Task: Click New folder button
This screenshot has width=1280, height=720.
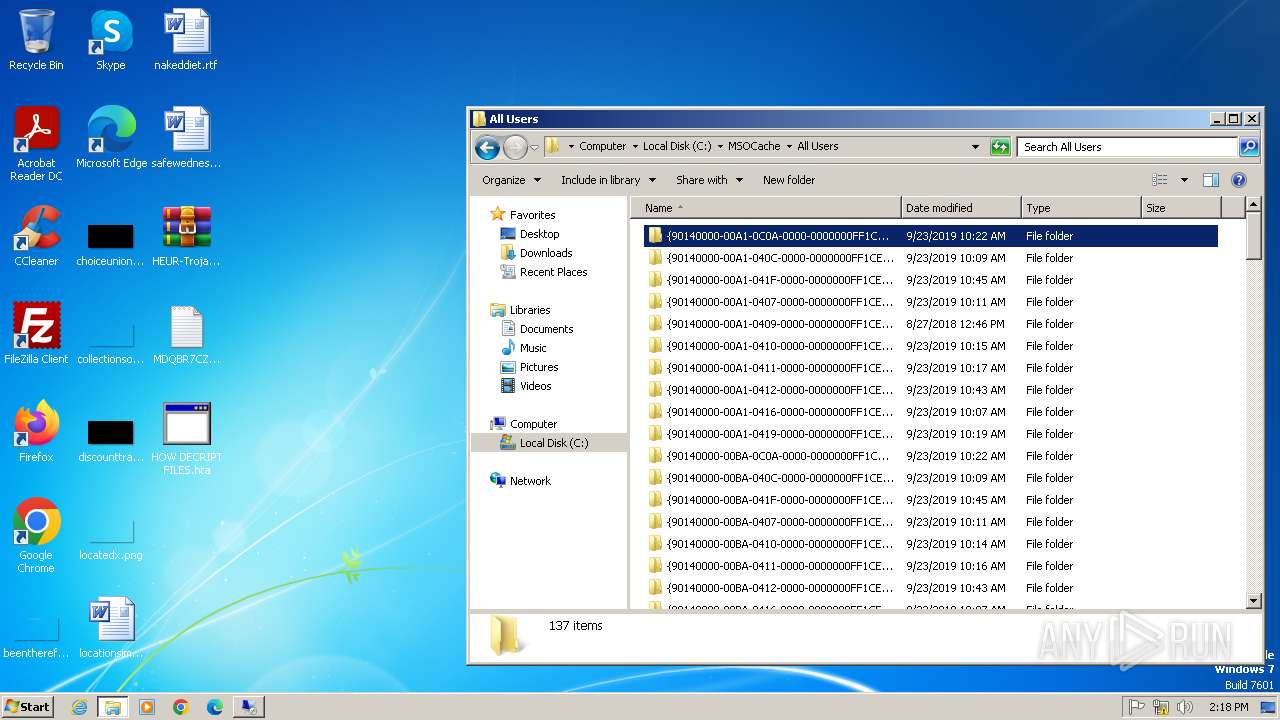Action: click(x=789, y=180)
